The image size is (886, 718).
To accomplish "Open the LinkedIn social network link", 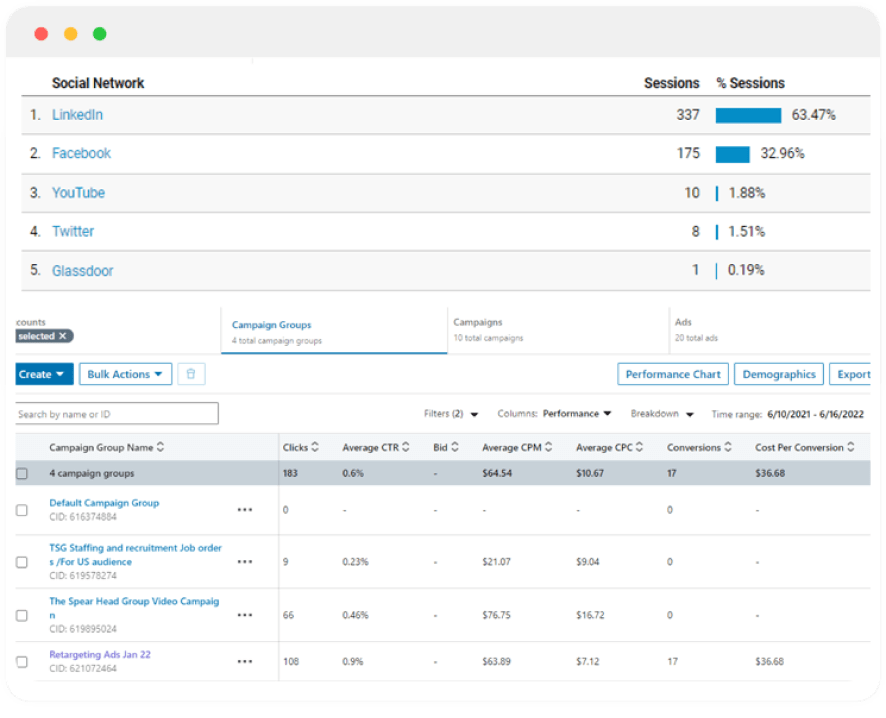I will tap(78, 115).
